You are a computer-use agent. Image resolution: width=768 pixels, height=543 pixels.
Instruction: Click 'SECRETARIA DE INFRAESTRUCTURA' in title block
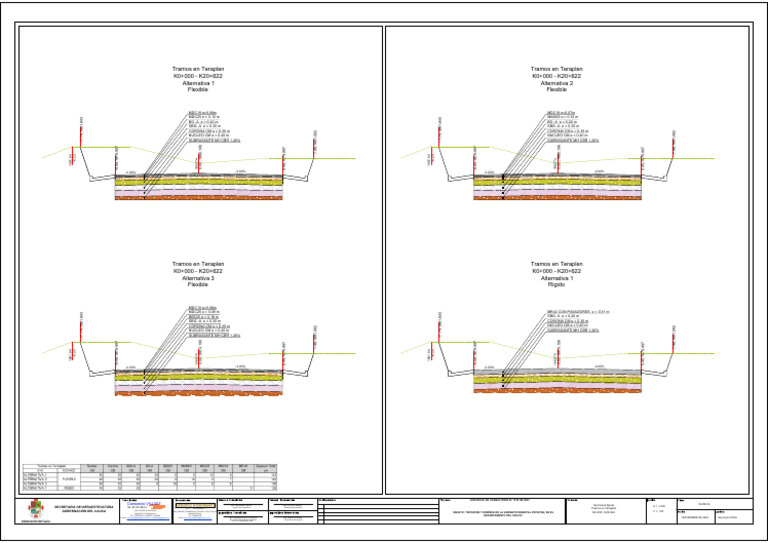pos(84,507)
